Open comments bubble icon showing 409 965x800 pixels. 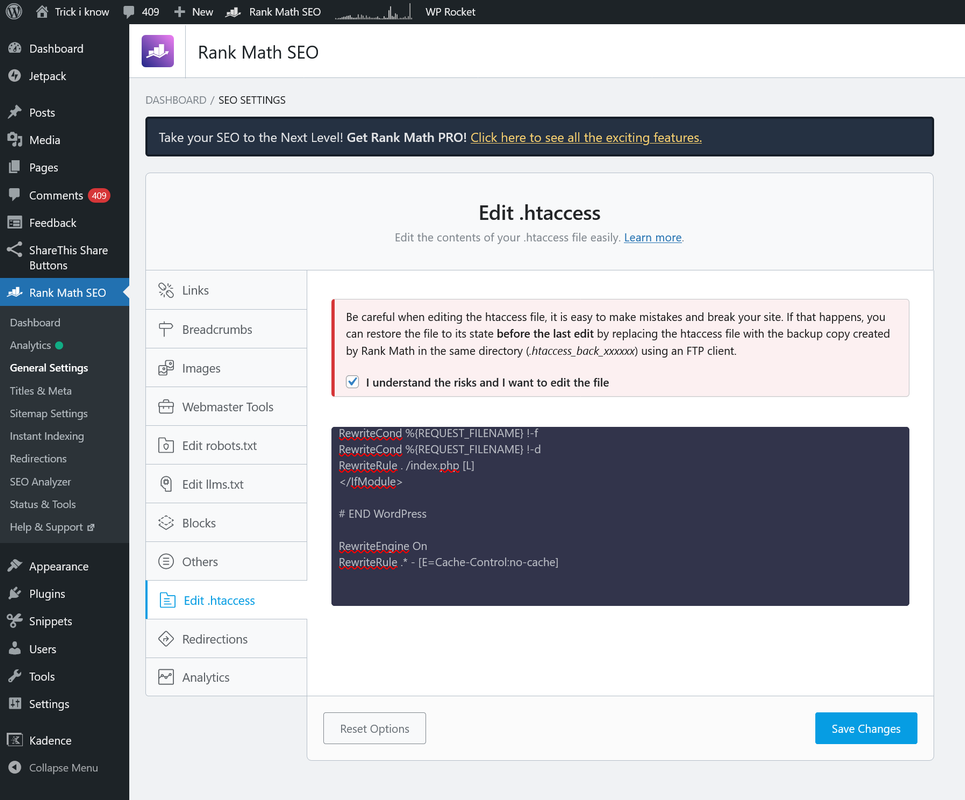pos(129,12)
